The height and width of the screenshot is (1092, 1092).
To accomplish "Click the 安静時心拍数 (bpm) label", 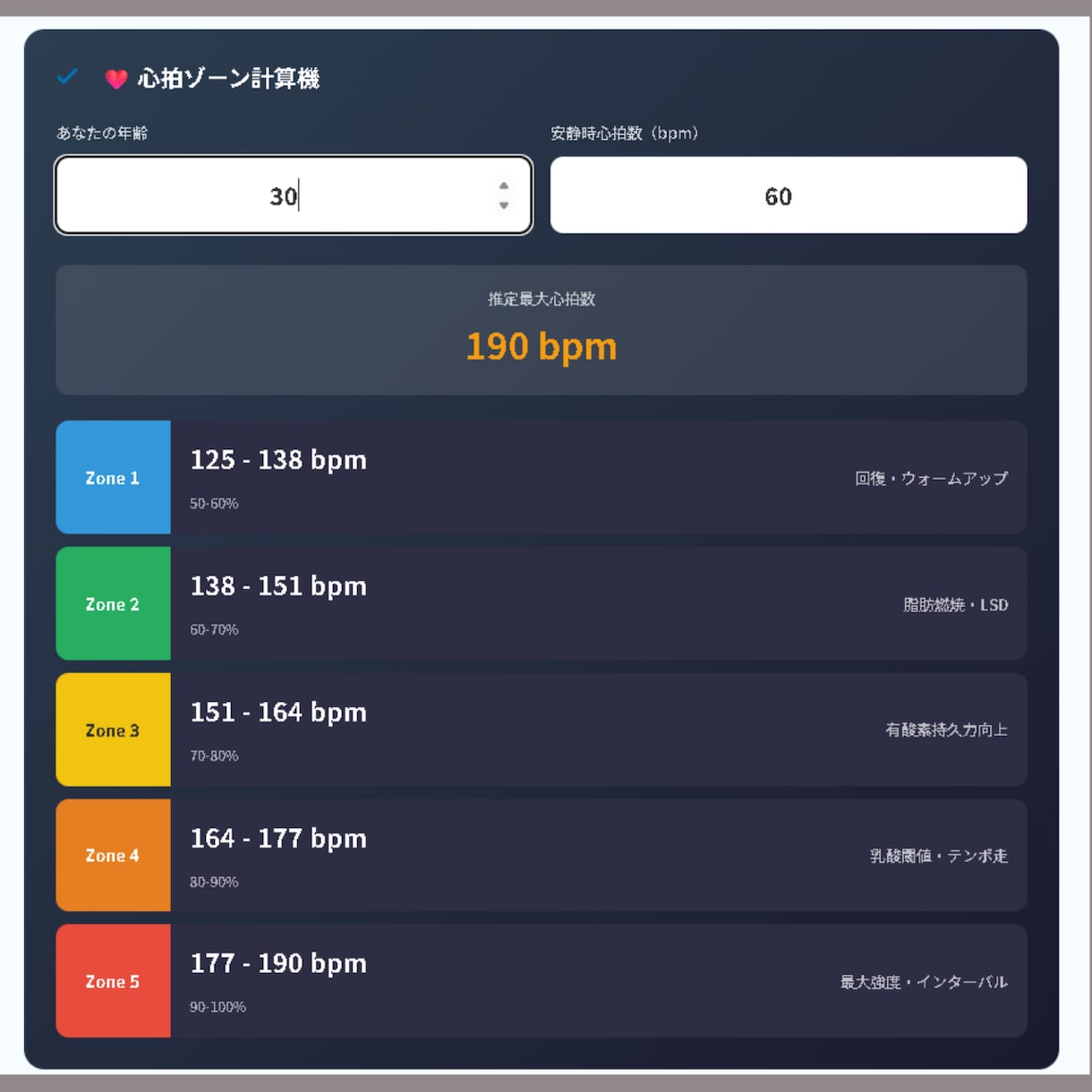I will pyautogui.click(x=624, y=132).
